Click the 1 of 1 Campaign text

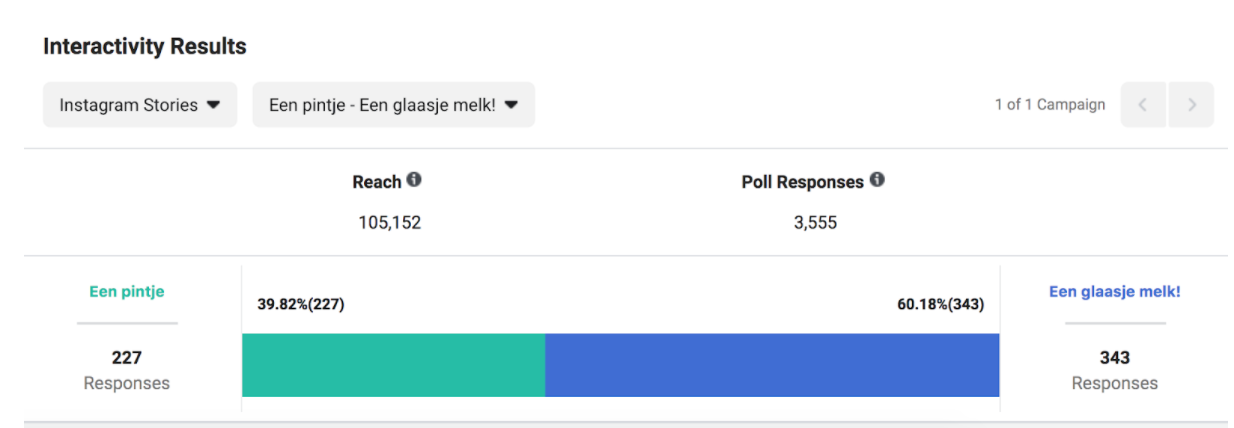1049,104
